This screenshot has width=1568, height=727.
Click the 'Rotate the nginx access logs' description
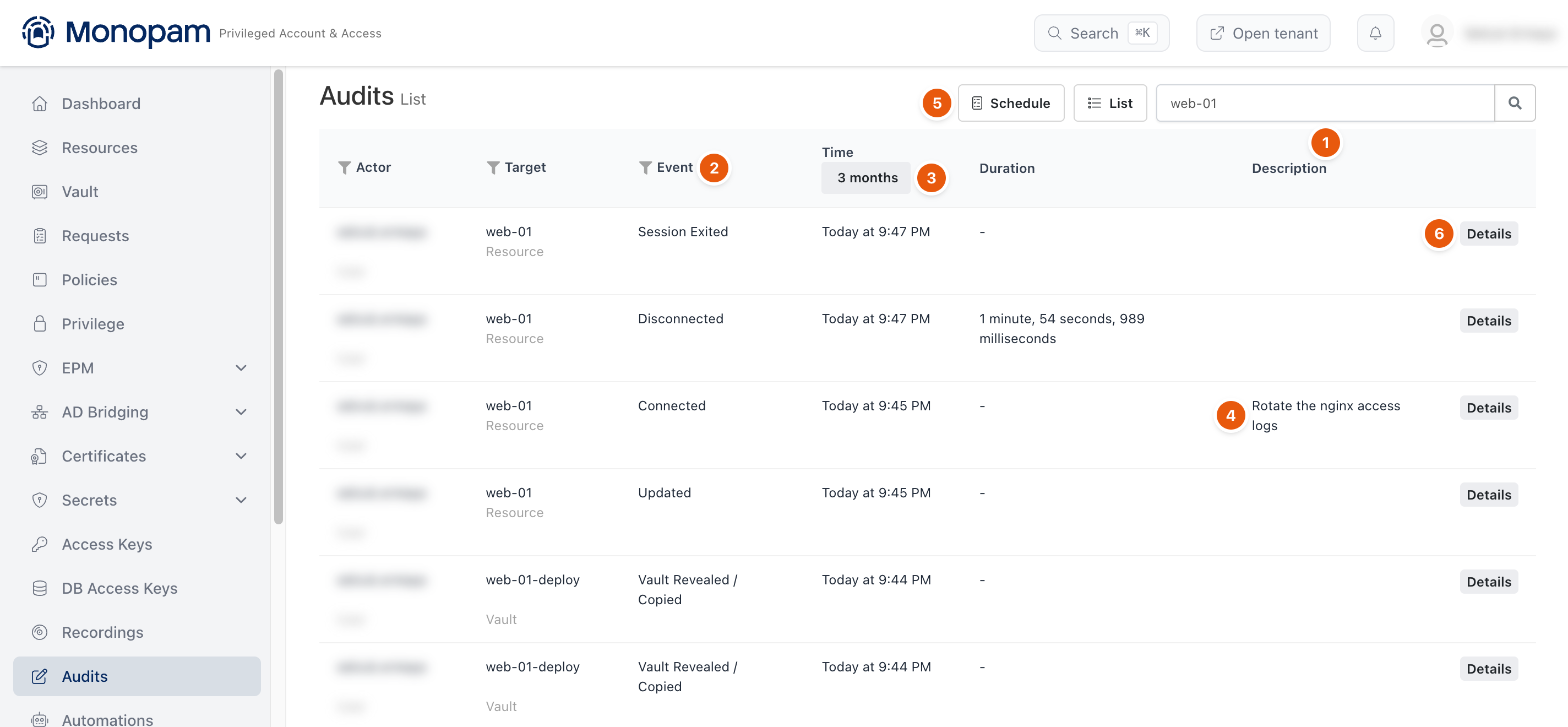1326,416
